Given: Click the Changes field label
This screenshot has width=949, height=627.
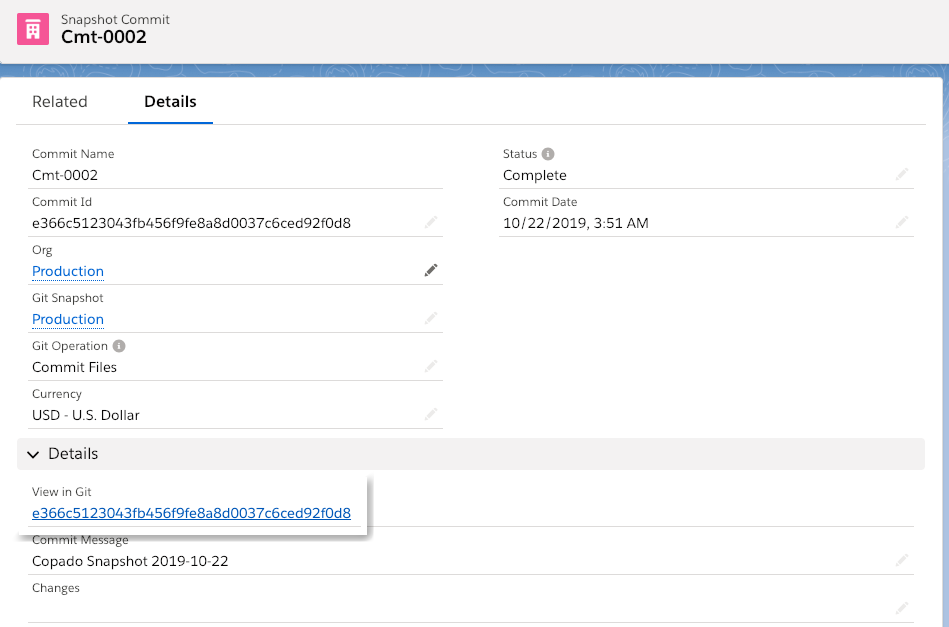Looking at the screenshot, I should coord(56,588).
